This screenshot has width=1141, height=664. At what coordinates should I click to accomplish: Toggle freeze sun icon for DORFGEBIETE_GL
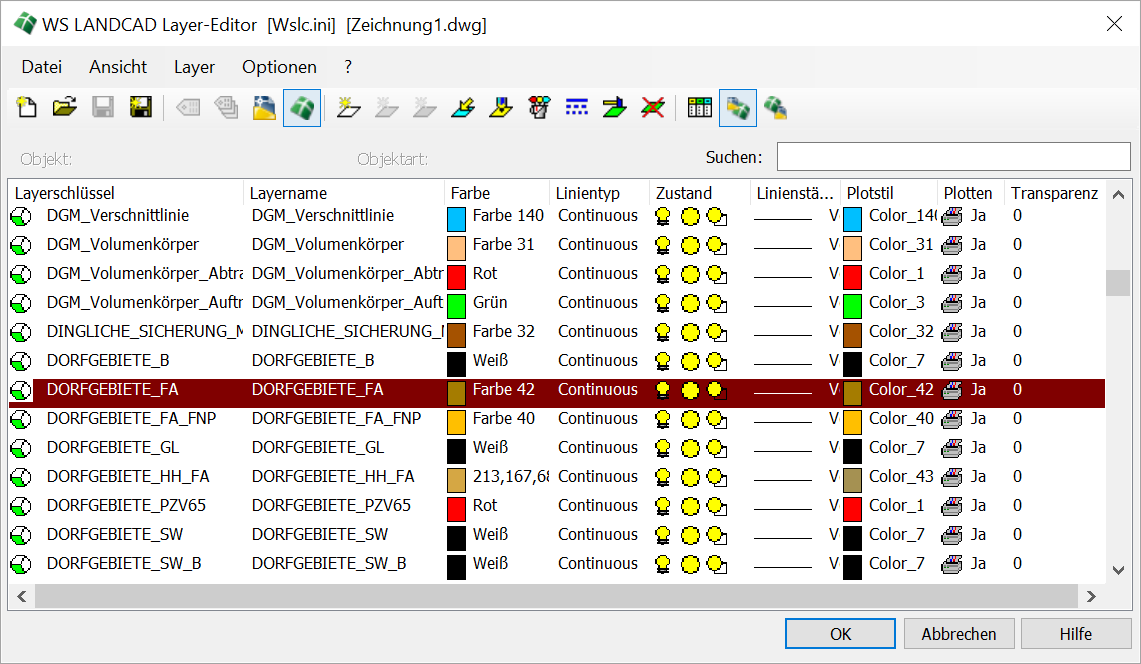(x=690, y=448)
